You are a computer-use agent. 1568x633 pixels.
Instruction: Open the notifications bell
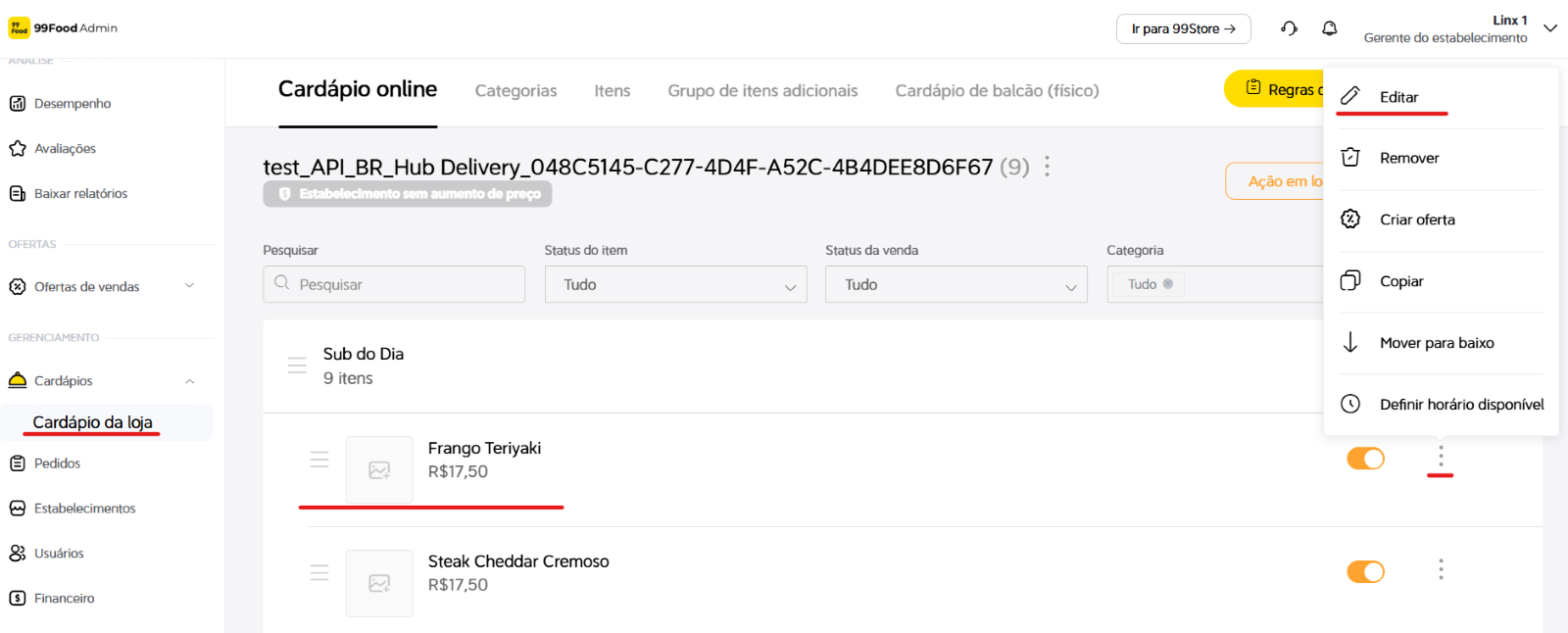click(x=1329, y=28)
